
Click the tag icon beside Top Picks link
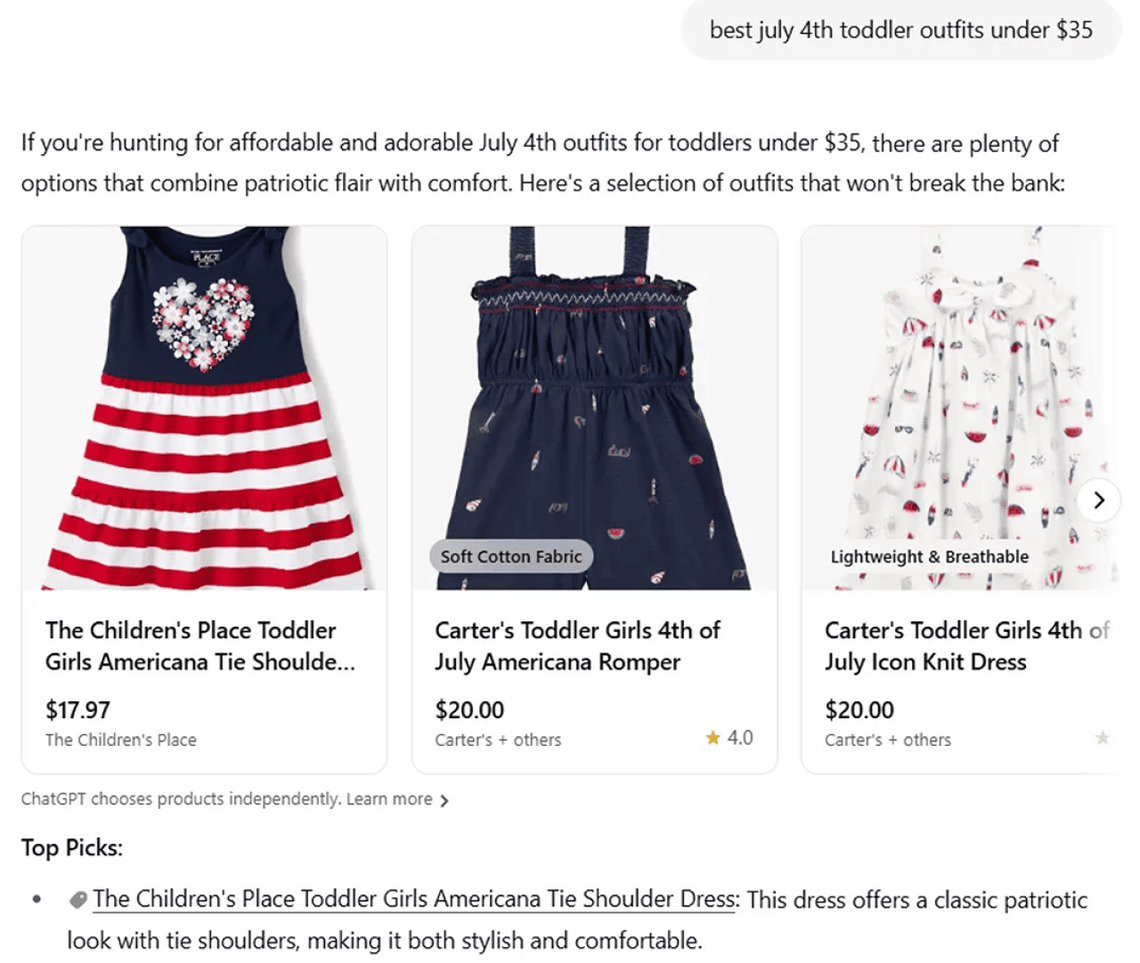[x=77, y=900]
